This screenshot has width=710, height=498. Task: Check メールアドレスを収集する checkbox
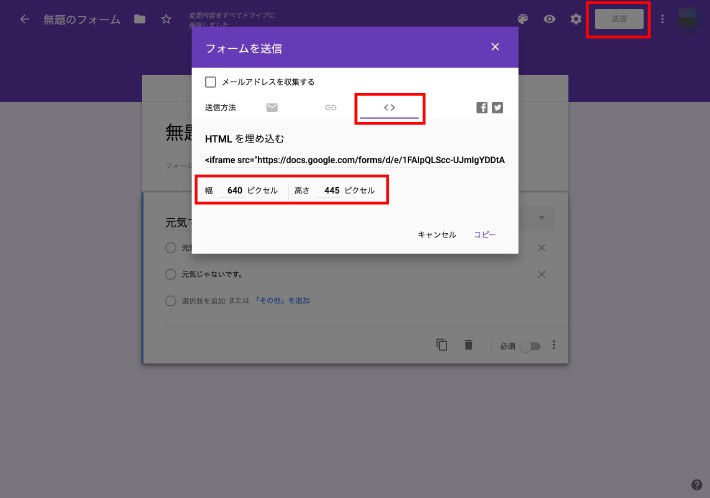(x=211, y=82)
